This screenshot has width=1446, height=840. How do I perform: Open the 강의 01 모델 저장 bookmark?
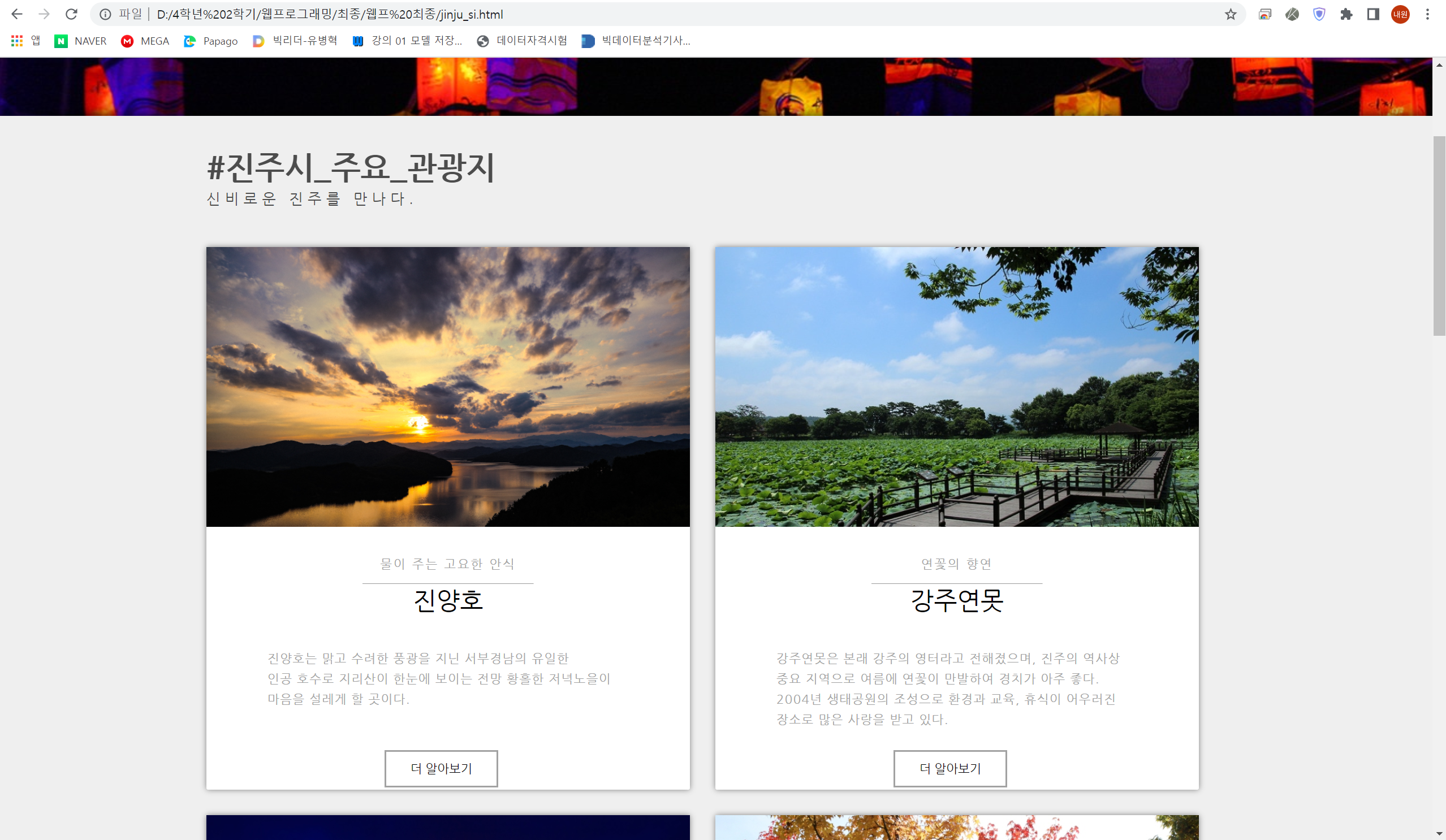407,41
